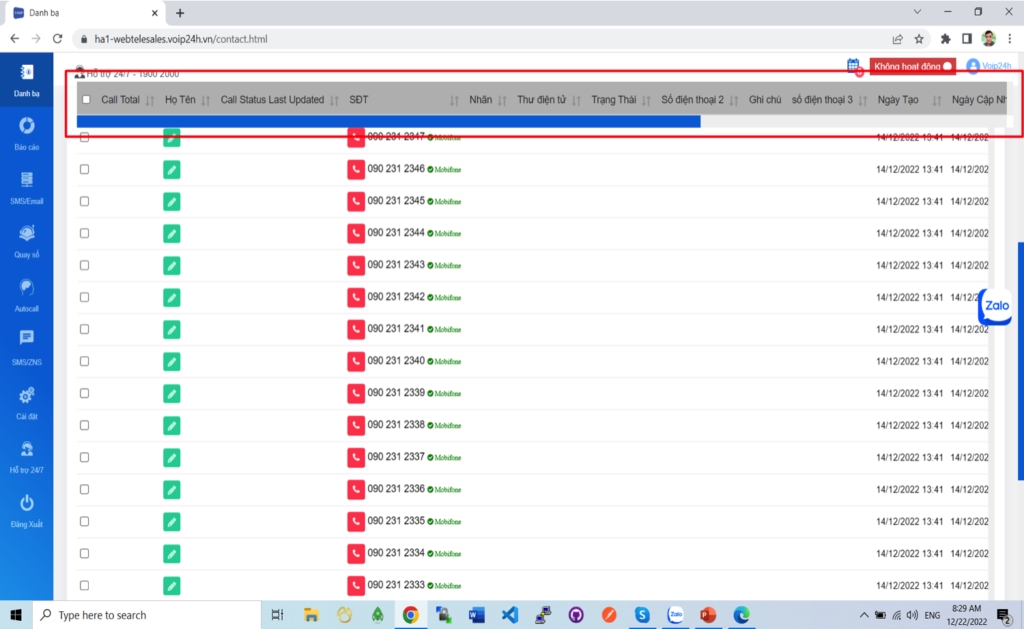Open the SMS/ZNS sidebar menu item
This screenshot has width=1024, height=629.
point(27,342)
